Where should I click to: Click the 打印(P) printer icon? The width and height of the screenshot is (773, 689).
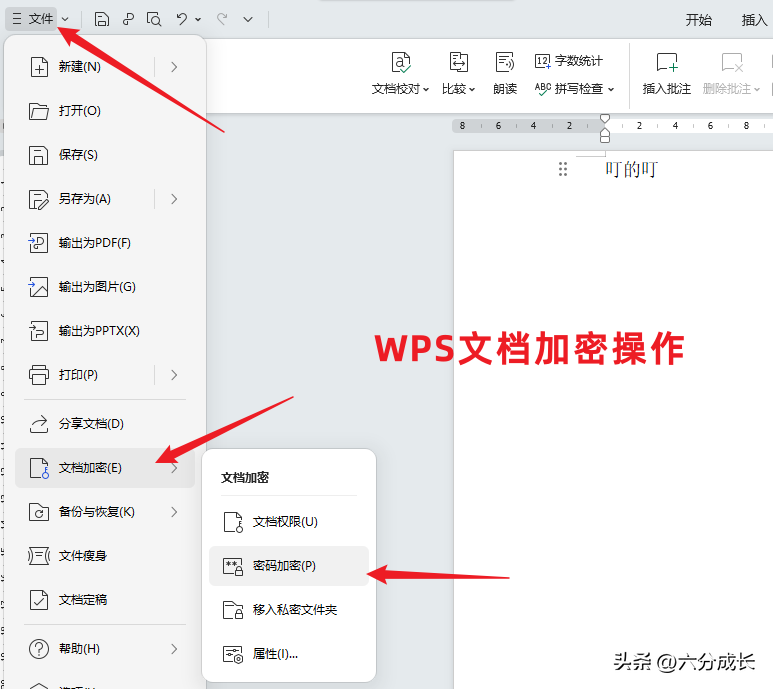[x=38, y=375]
